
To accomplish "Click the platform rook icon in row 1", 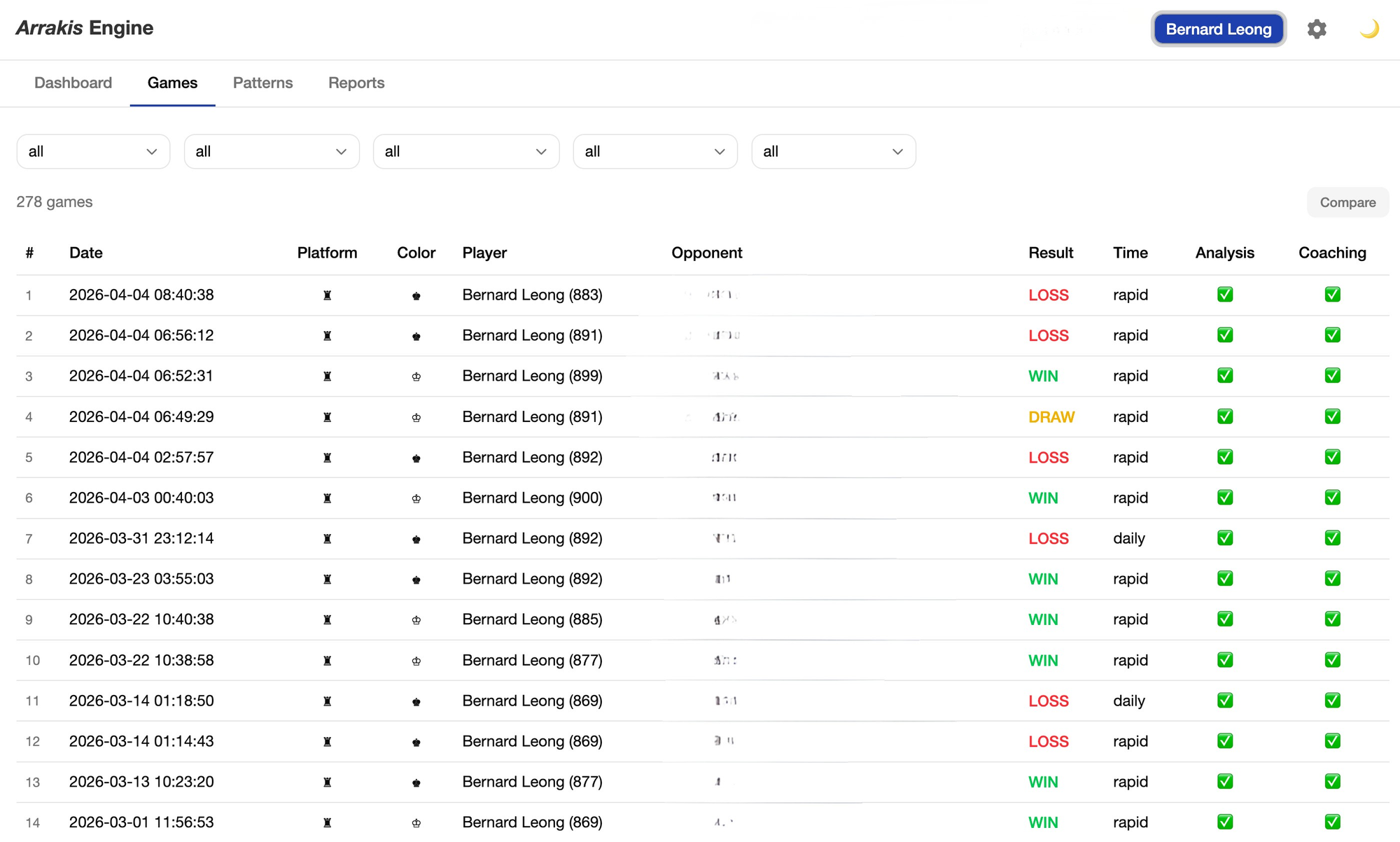I will (x=327, y=295).
